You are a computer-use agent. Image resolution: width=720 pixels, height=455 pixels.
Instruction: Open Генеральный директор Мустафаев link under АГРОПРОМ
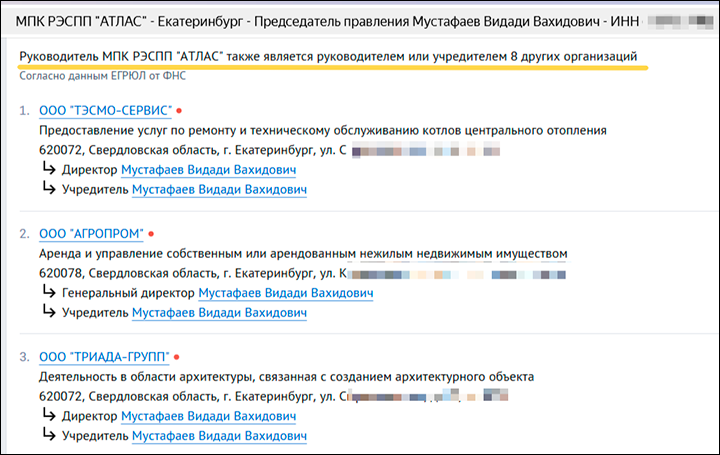click(x=286, y=293)
